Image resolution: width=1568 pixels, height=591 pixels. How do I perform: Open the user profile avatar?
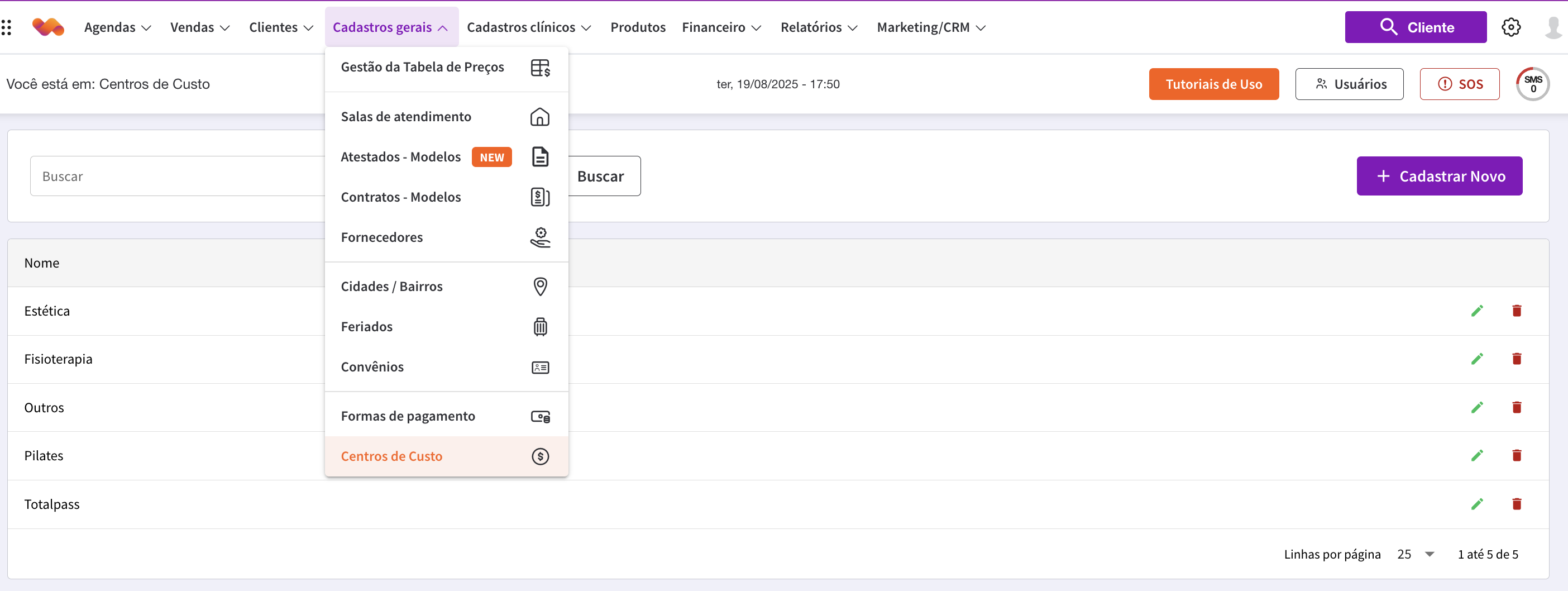click(1553, 27)
